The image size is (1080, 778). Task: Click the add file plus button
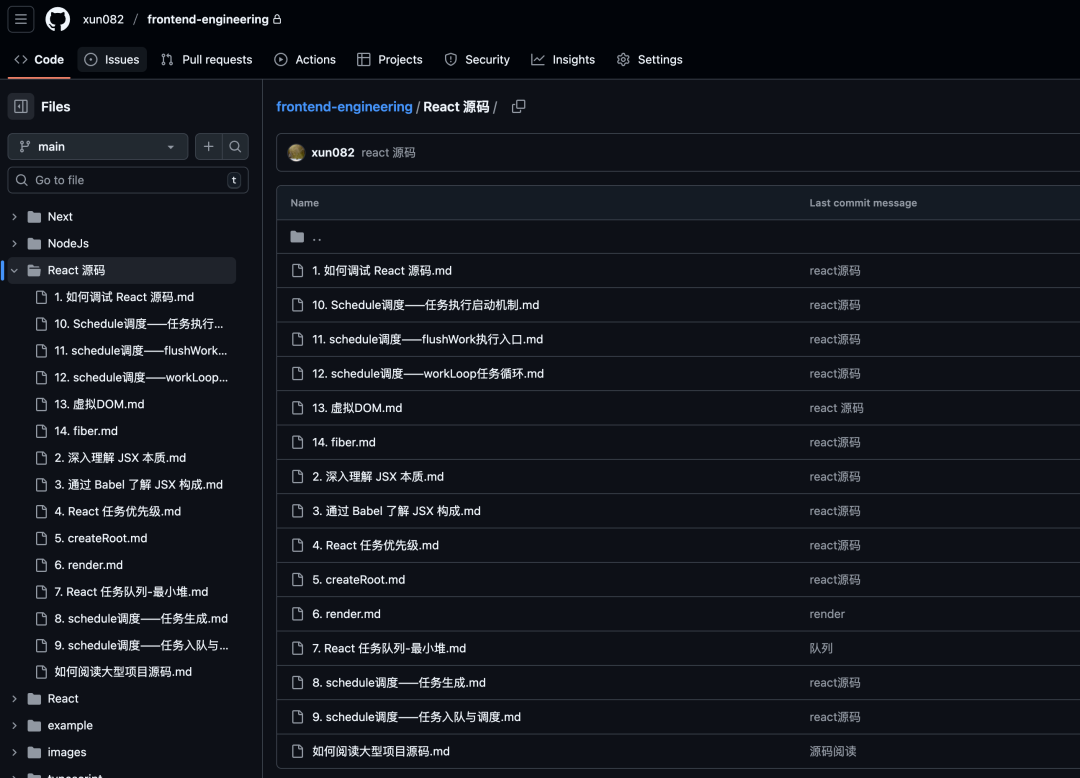[x=209, y=147]
